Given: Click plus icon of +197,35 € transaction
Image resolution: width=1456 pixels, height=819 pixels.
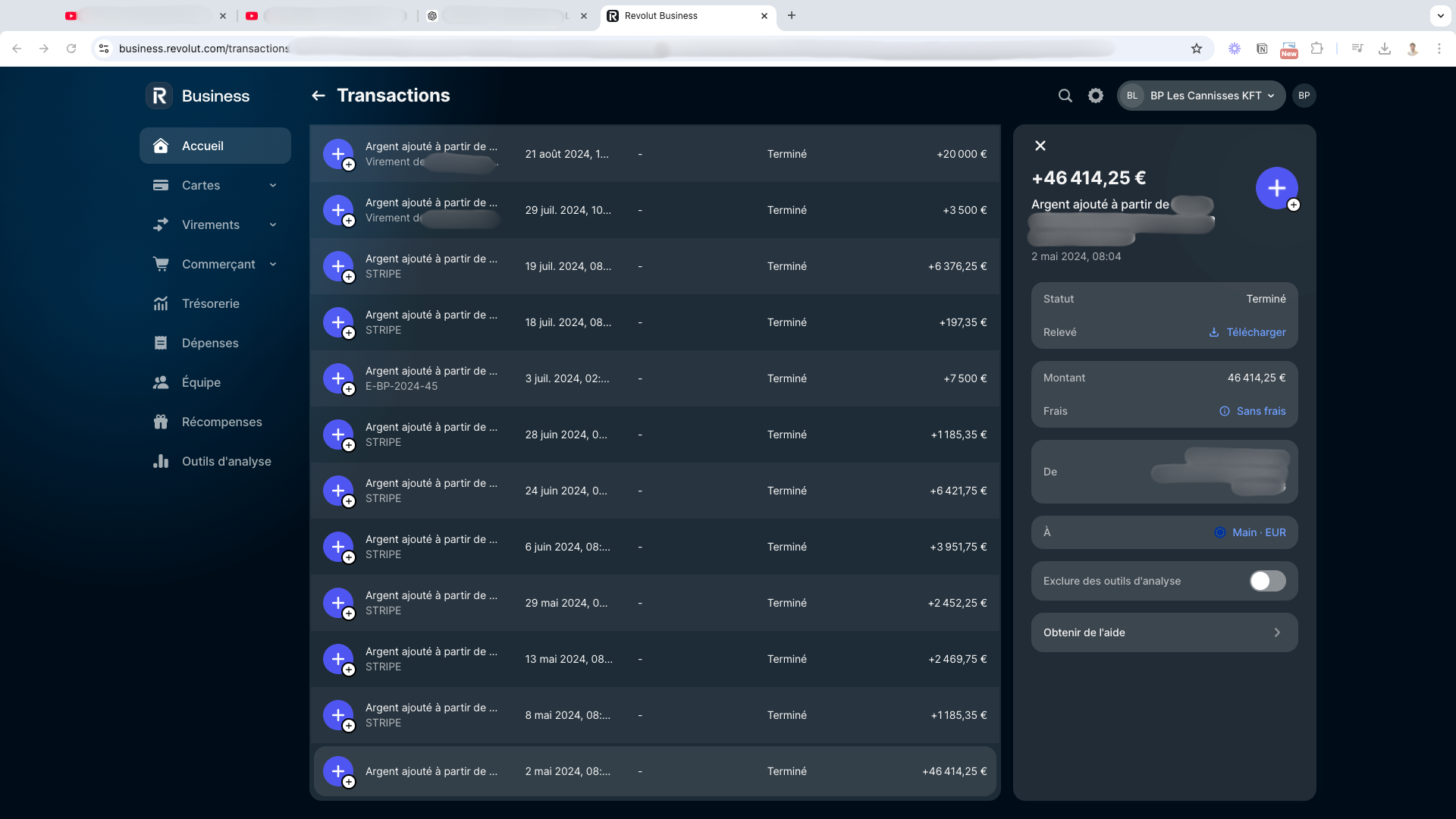Looking at the screenshot, I should [x=338, y=322].
